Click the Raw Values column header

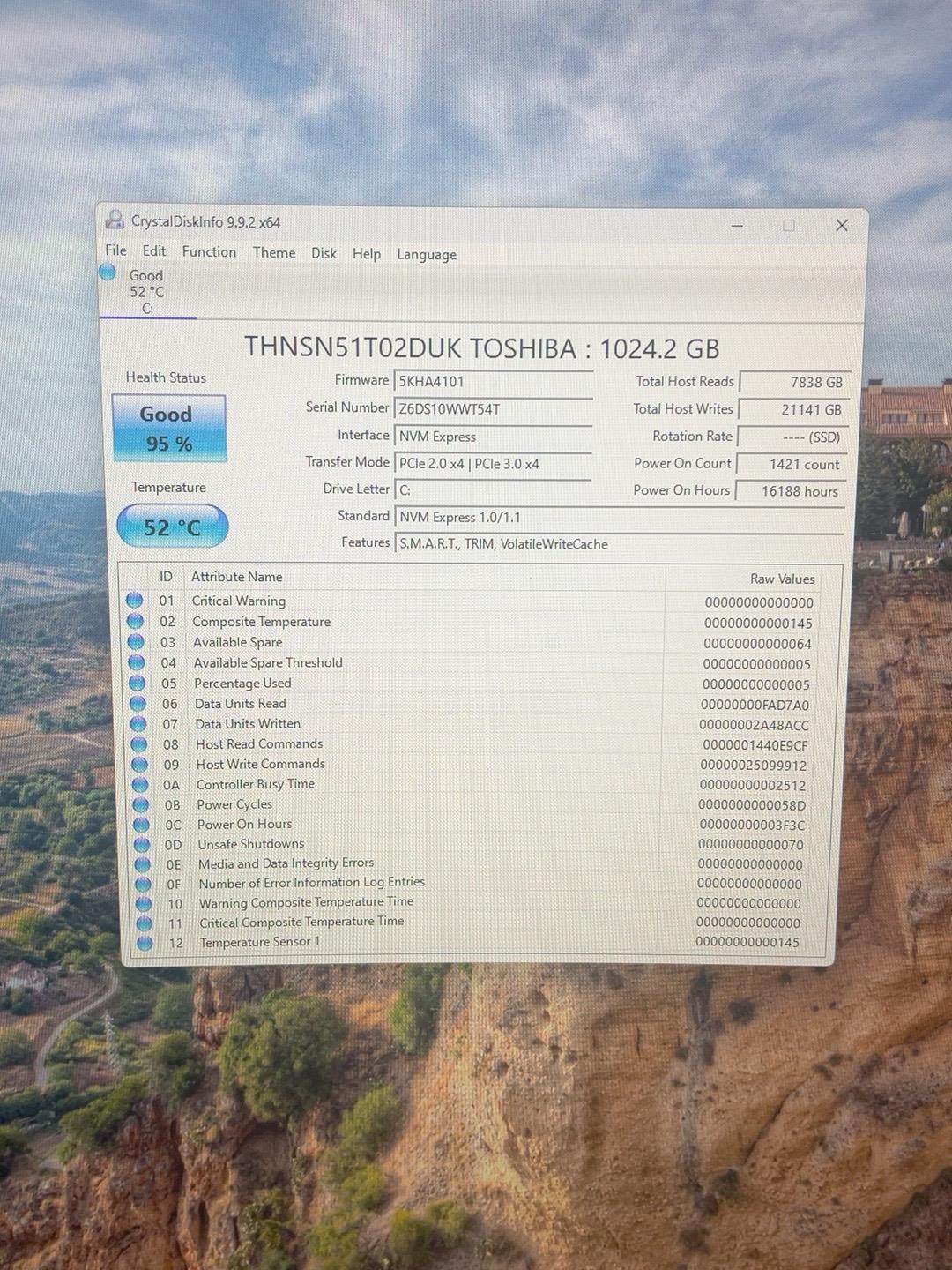point(783,579)
